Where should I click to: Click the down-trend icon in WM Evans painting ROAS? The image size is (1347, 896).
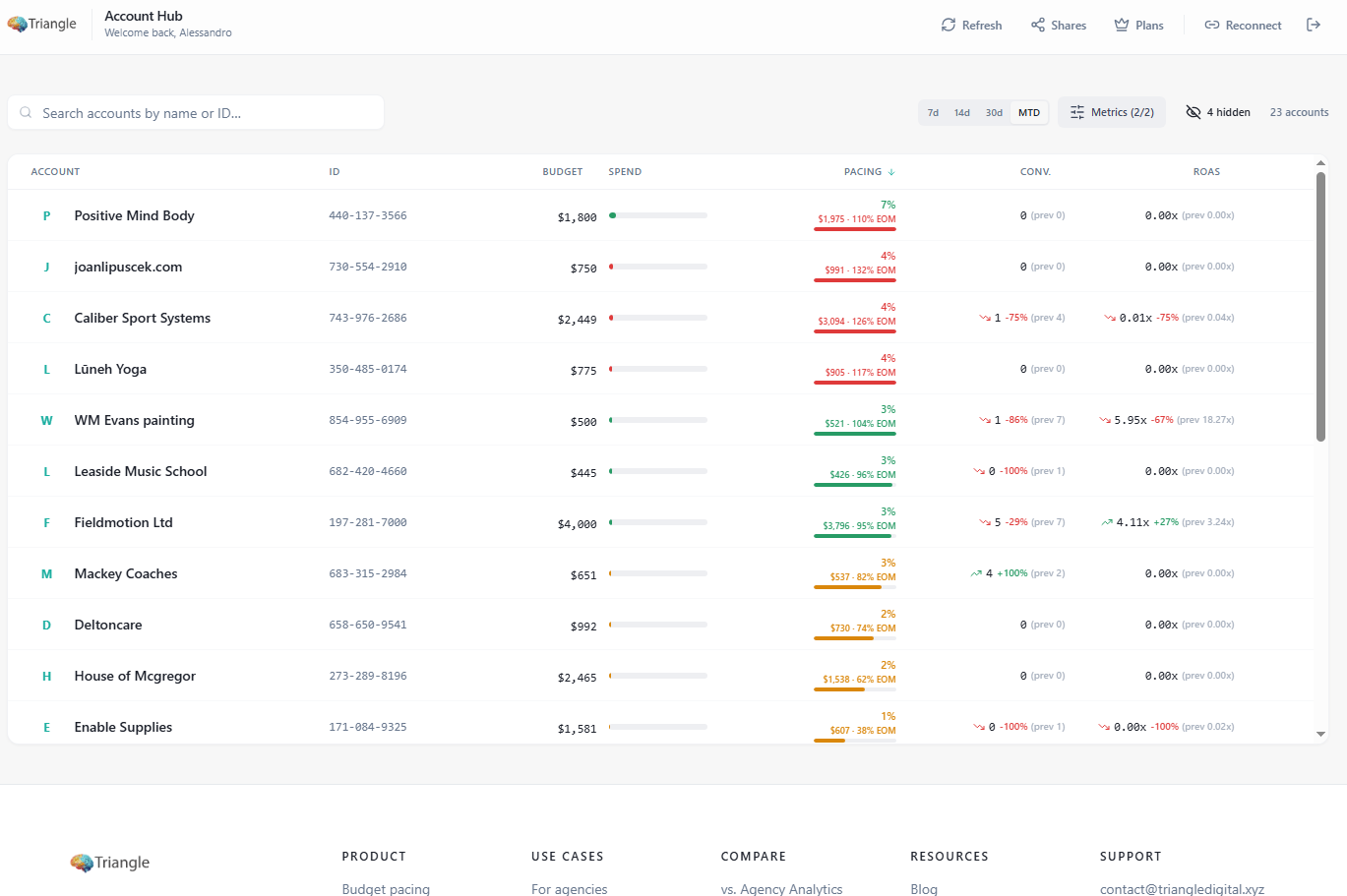(1105, 420)
